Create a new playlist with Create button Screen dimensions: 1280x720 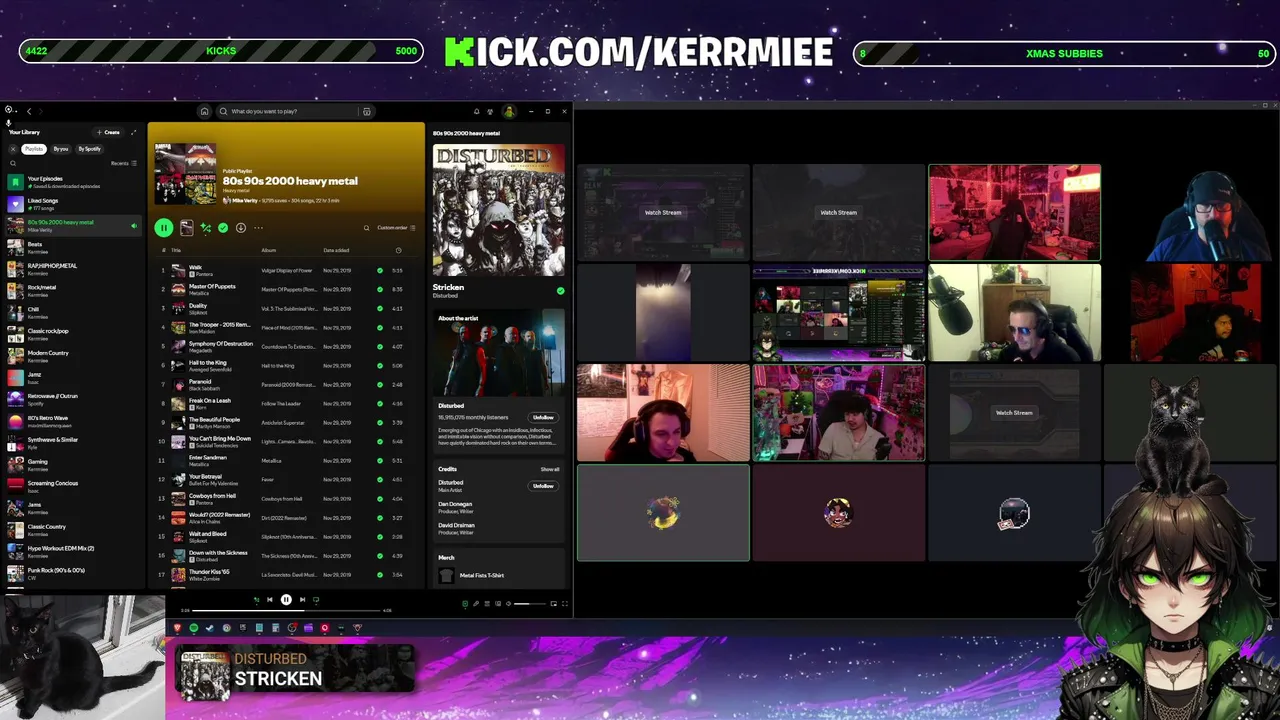[108, 132]
